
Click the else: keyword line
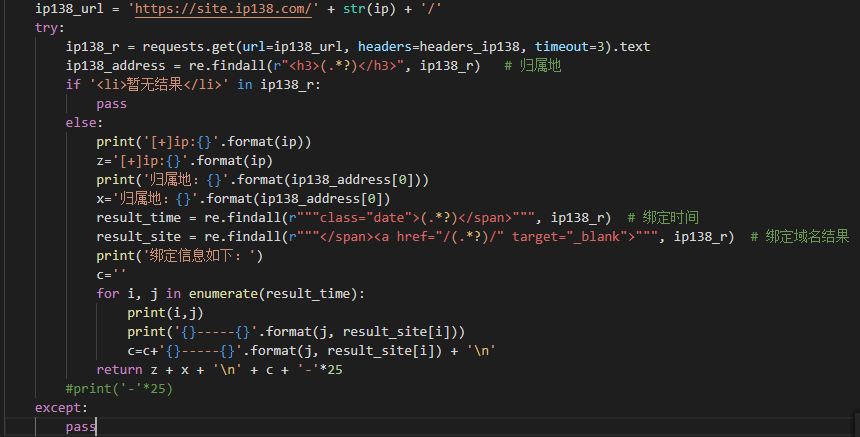coord(84,123)
